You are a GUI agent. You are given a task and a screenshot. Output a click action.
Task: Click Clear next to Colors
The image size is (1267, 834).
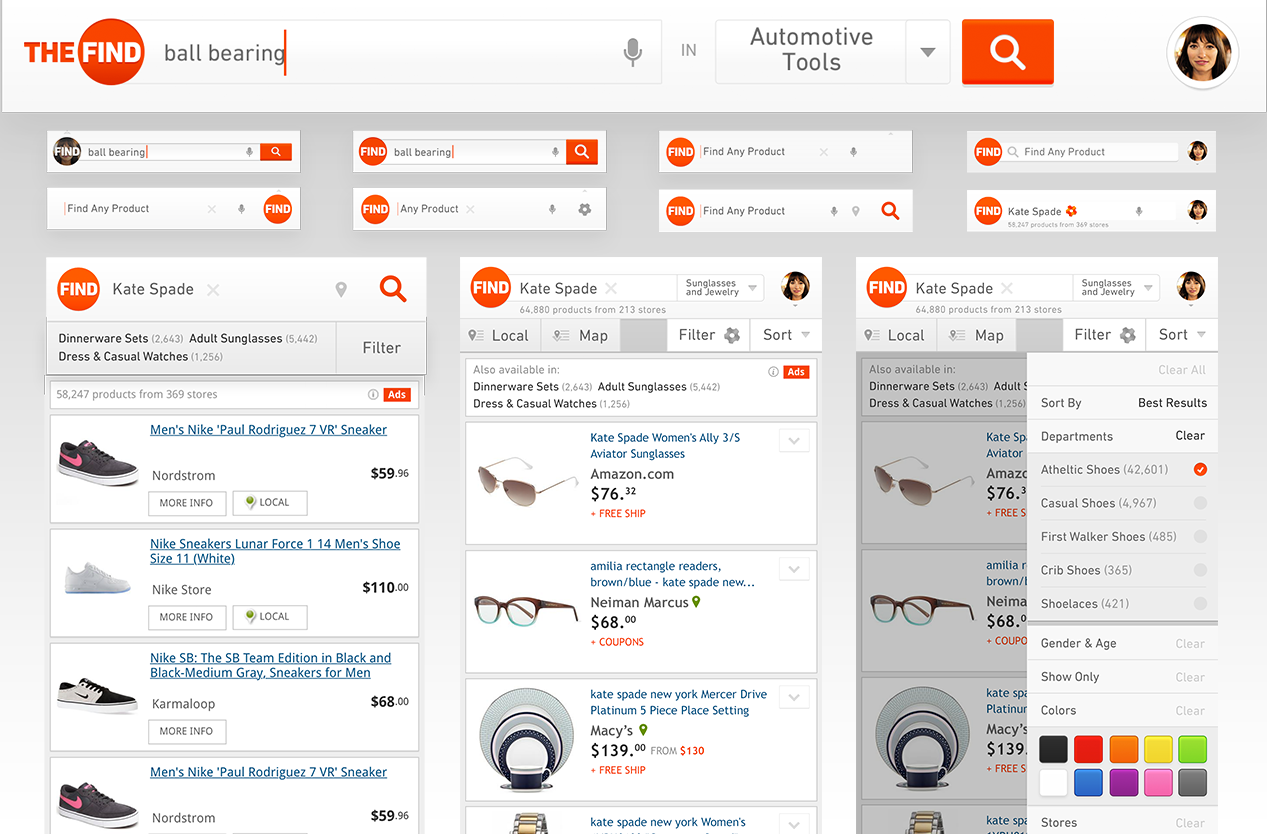pos(1190,711)
